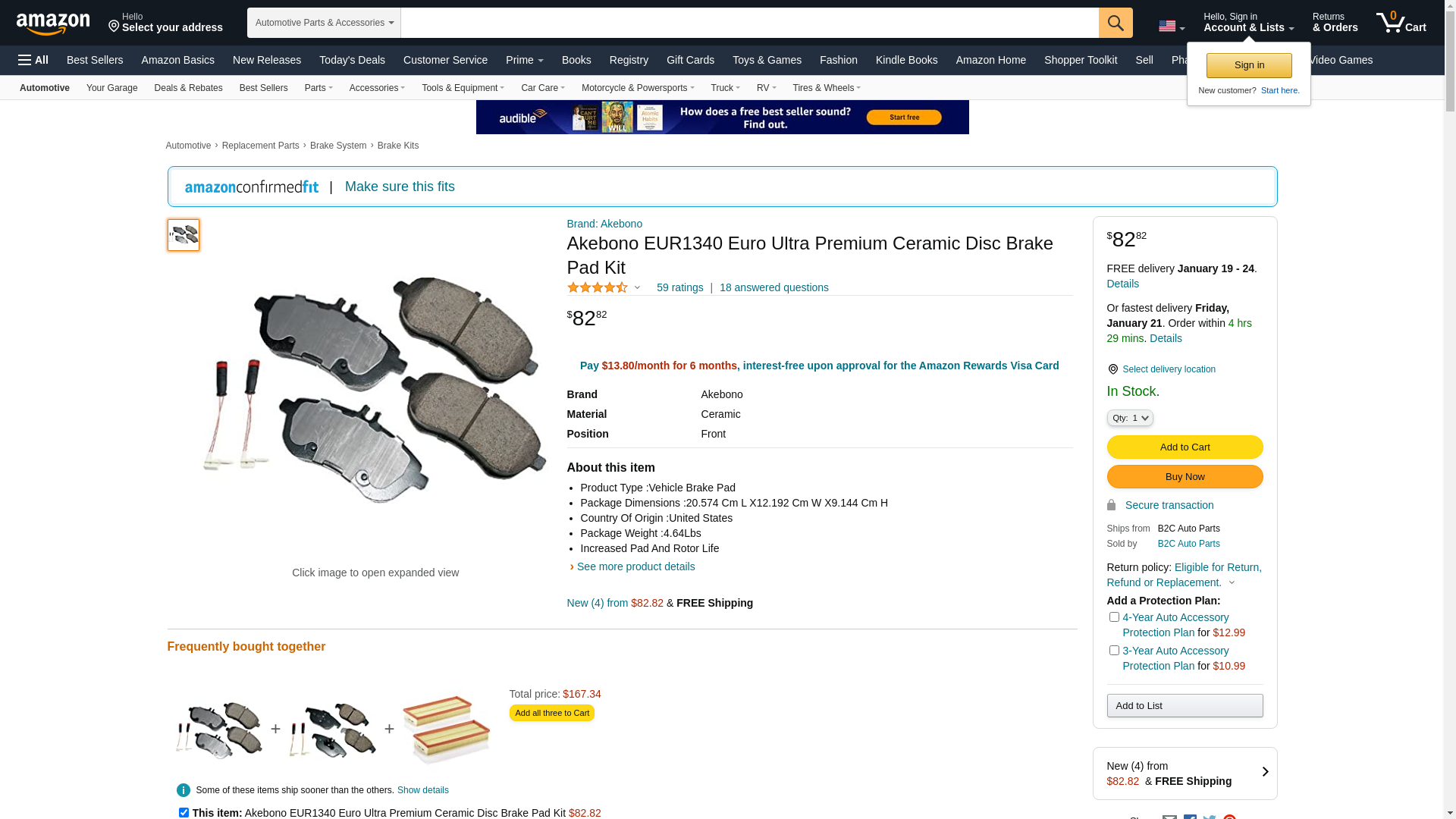Go to Amazon home via logo
Screen dimensions: 1456x819
pyautogui.click(x=53, y=24)
